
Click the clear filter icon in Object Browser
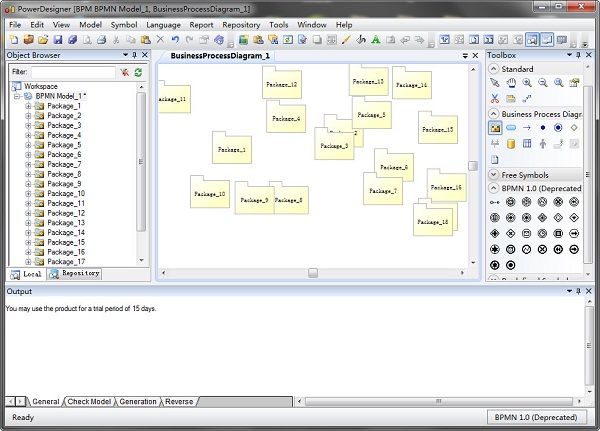[124, 73]
